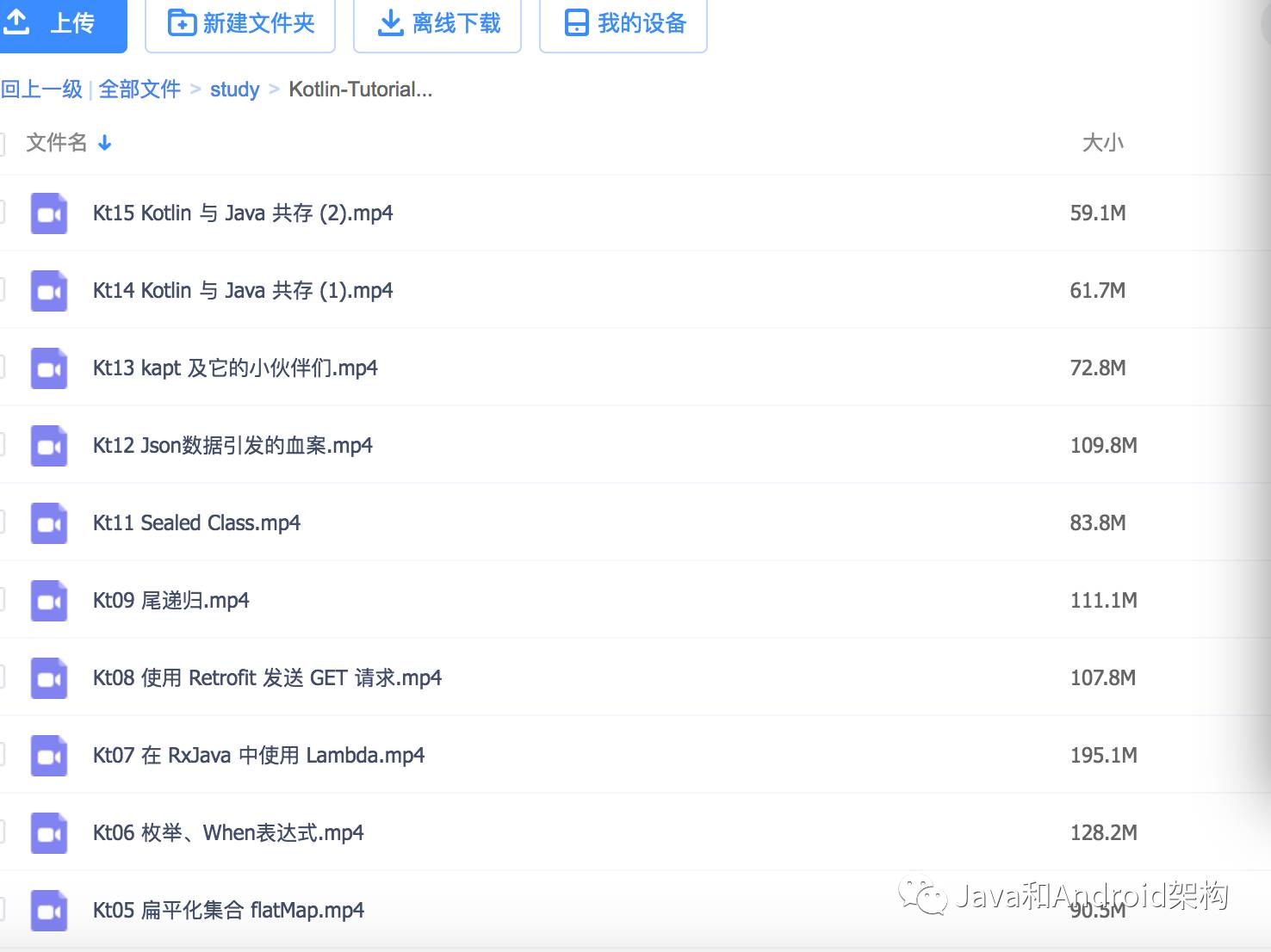
Task: Open Kt12 Json数据引发的血案.mp4
Action: 232,446
